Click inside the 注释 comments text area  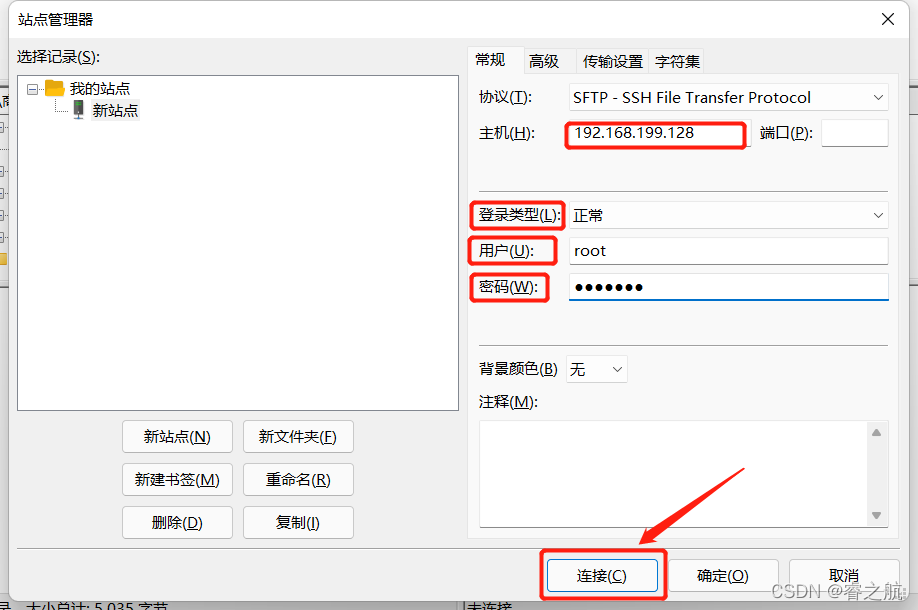673,474
